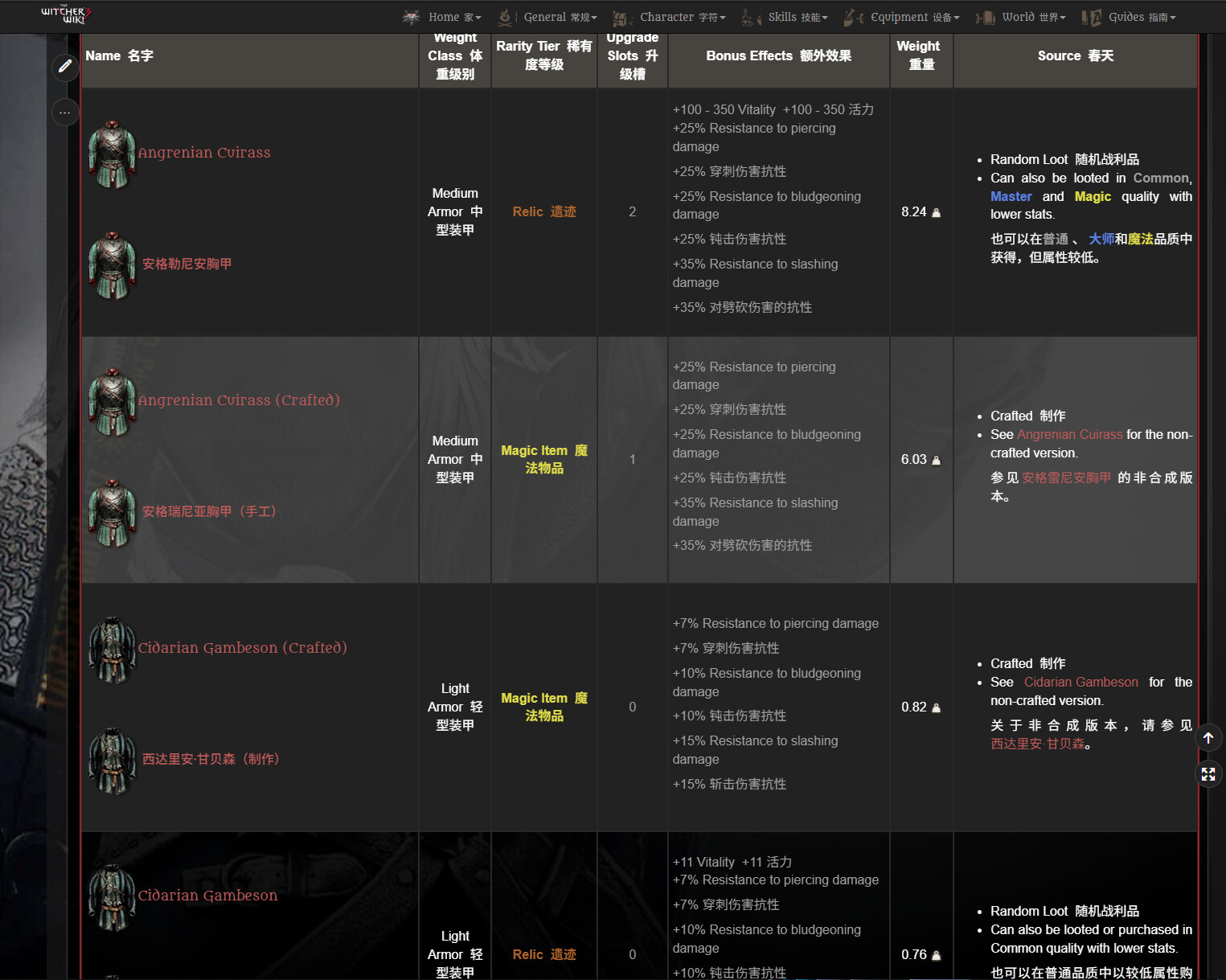Click the wolf medallion icon beside Home
1226x980 pixels.
pos(411,17)
